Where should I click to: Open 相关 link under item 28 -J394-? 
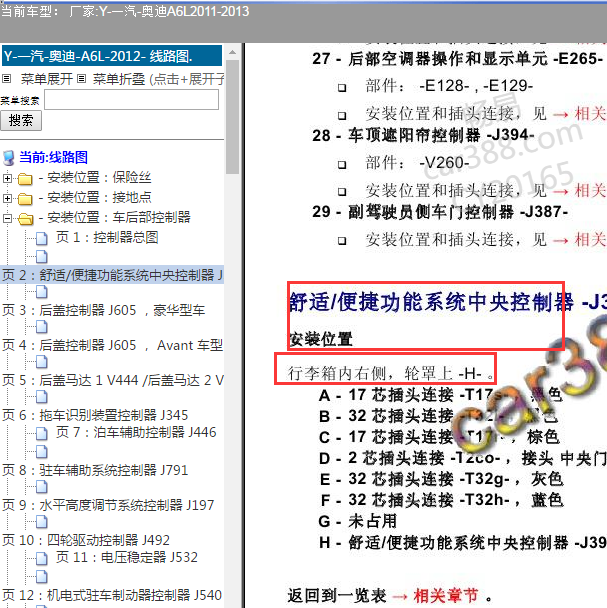pos(590,191)
